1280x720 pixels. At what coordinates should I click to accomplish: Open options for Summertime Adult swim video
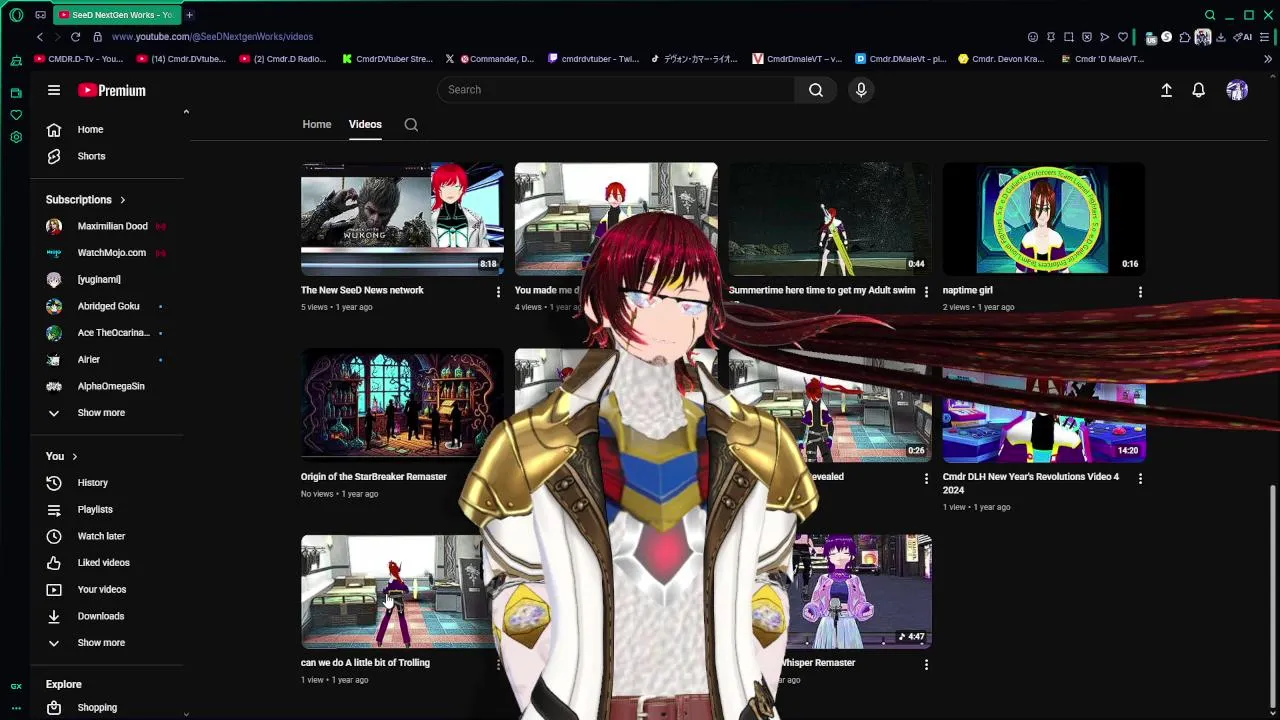[x=926, y=292]
